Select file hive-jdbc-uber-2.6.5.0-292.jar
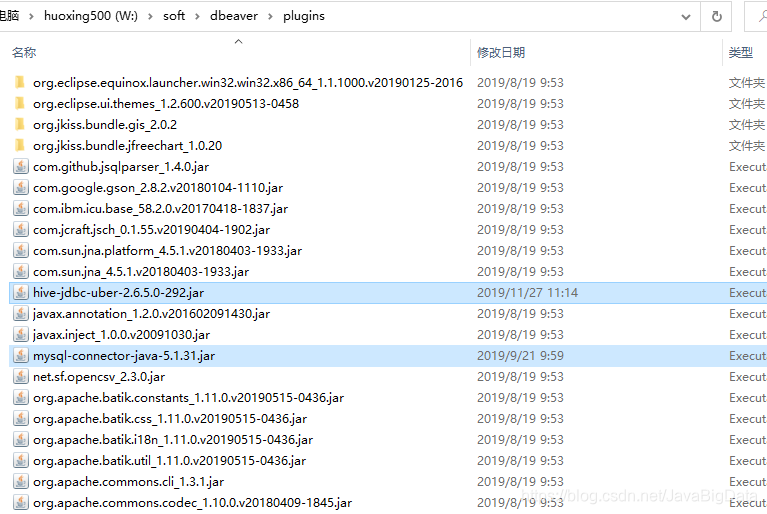 tap(118, 293)
